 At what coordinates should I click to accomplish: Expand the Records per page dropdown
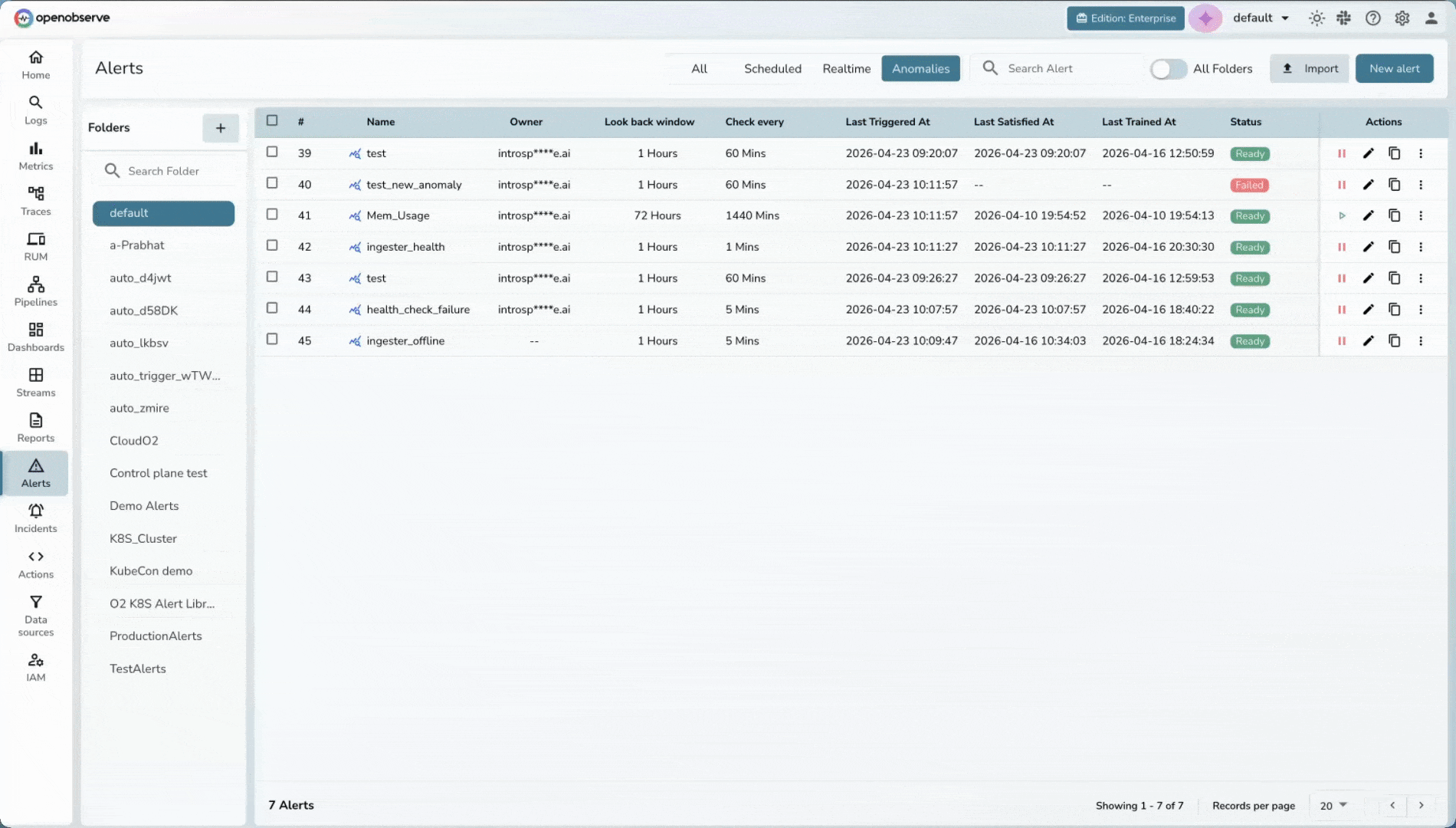click(1333, 805)
